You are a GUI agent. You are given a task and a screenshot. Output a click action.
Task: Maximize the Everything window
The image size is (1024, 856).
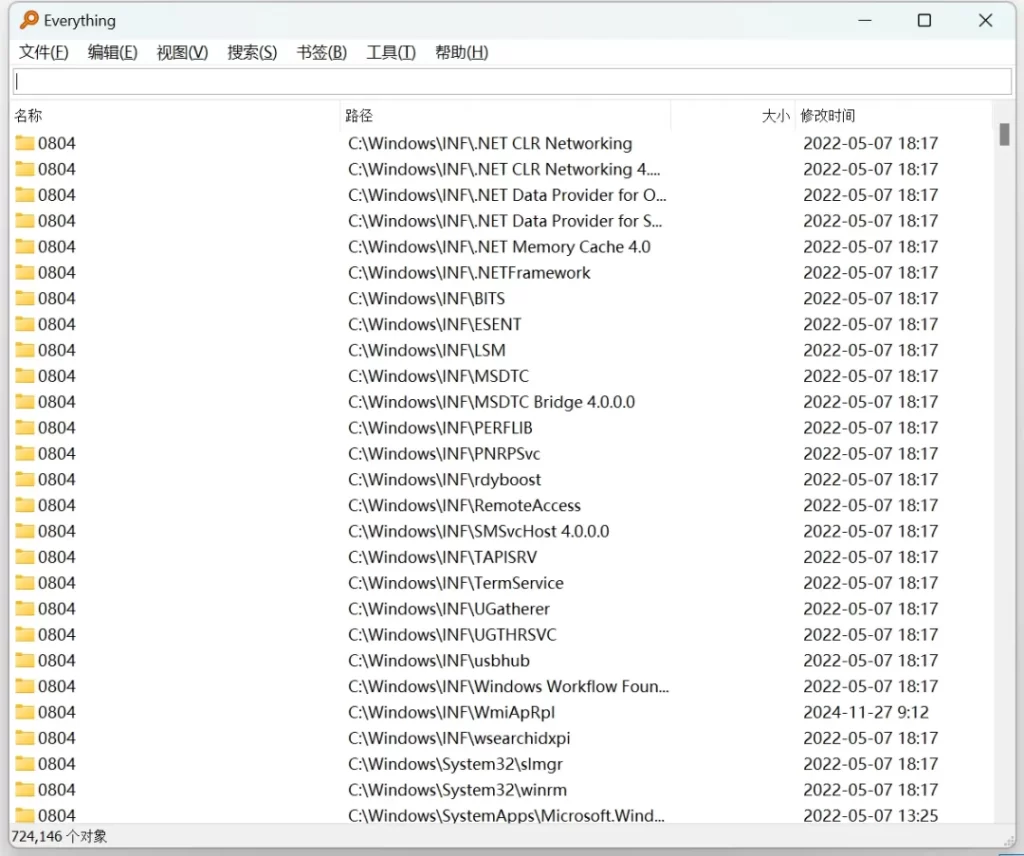coord(924,20)
